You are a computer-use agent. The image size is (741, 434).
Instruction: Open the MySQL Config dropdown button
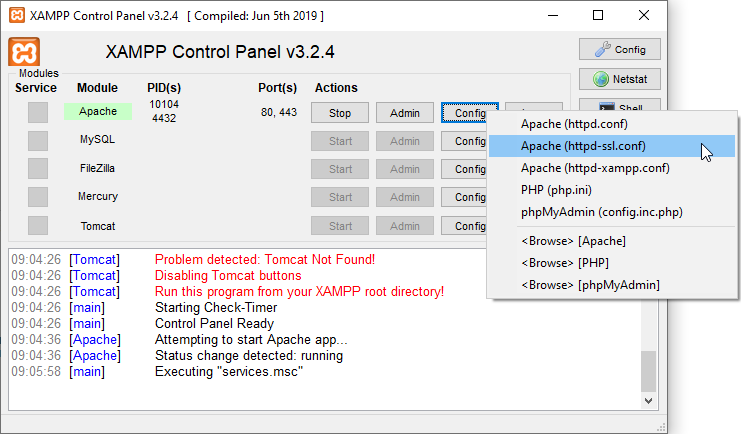point(464,141)
